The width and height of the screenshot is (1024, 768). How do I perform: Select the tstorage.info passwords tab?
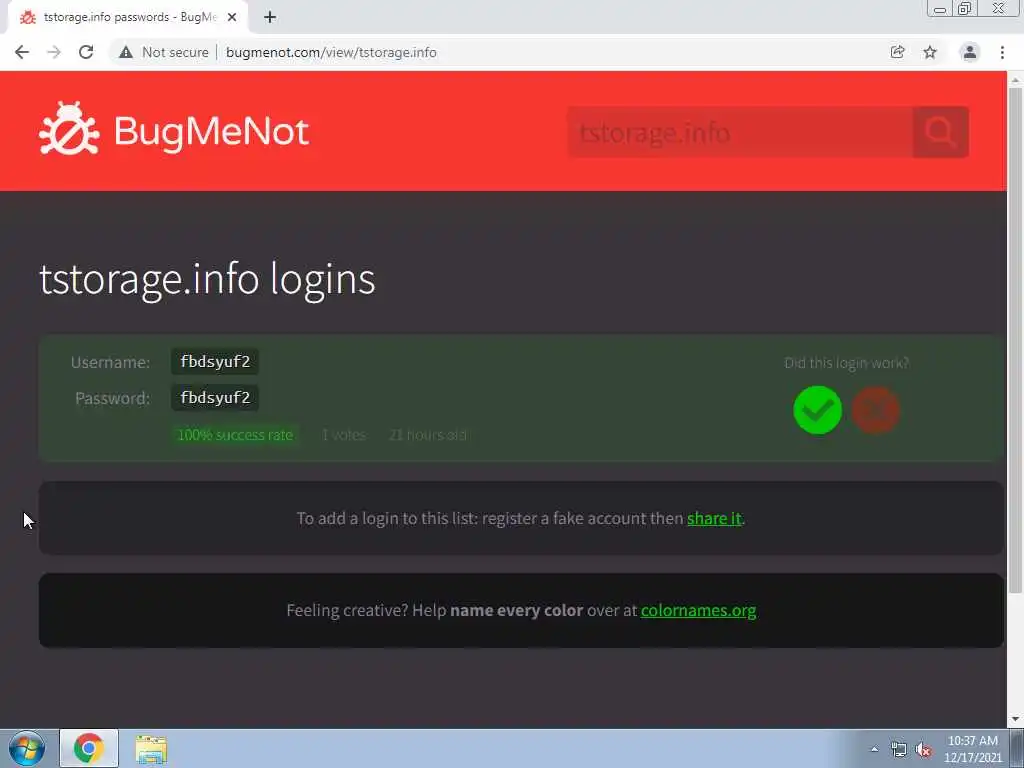point(127,18)
